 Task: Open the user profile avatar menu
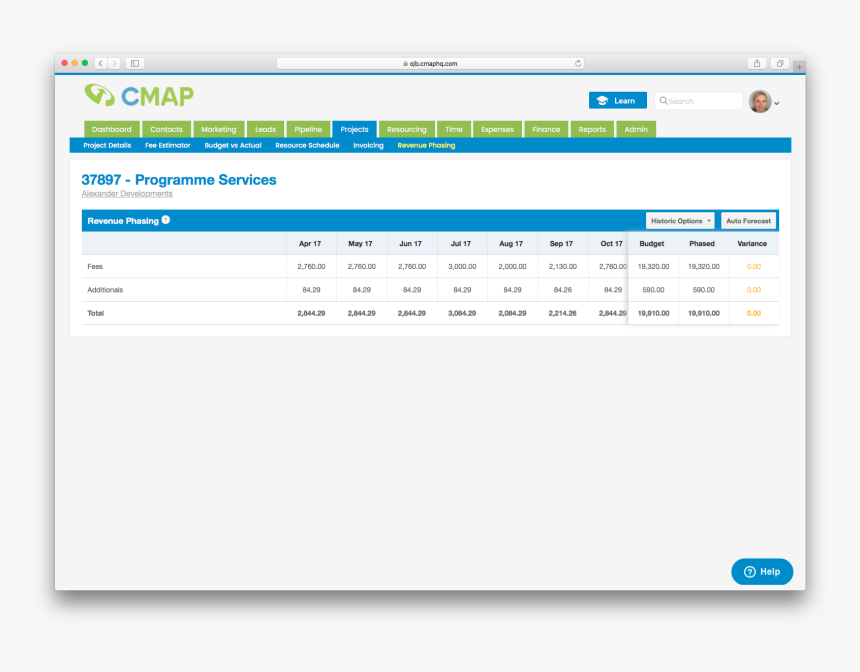click(762, 101)
